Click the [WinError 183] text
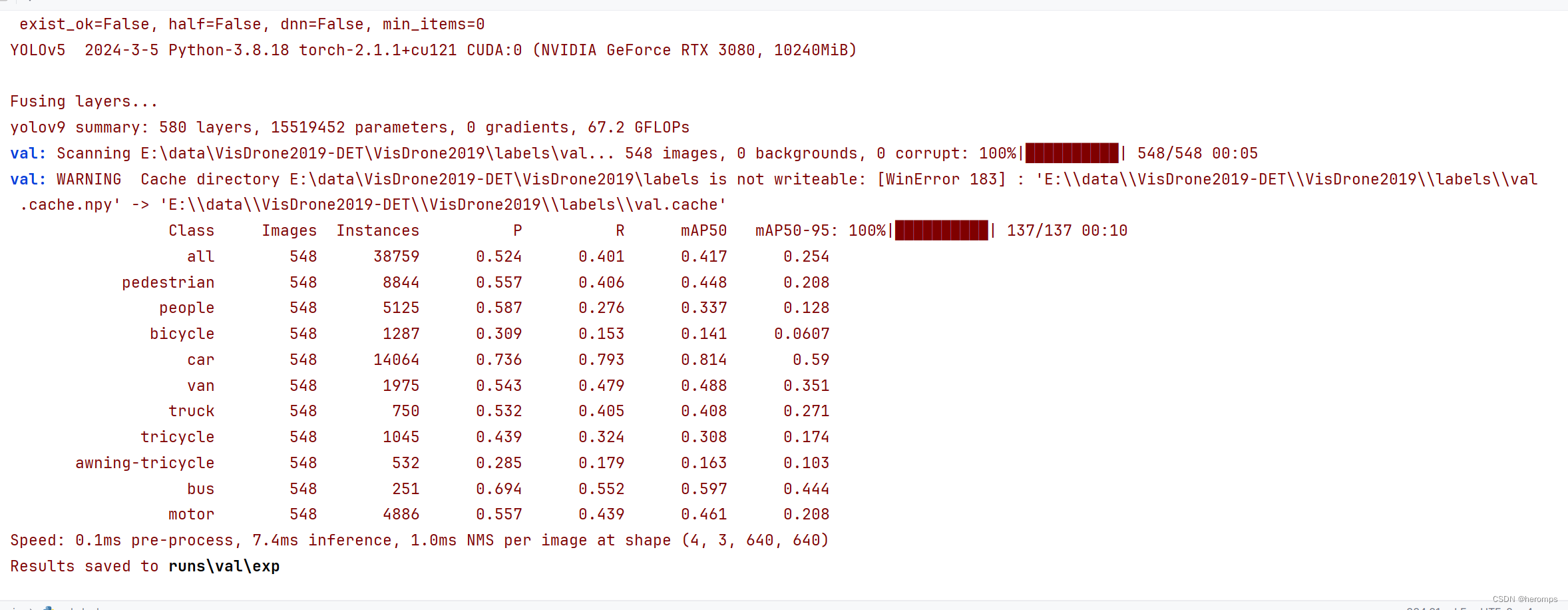 [x=941, y=179]
